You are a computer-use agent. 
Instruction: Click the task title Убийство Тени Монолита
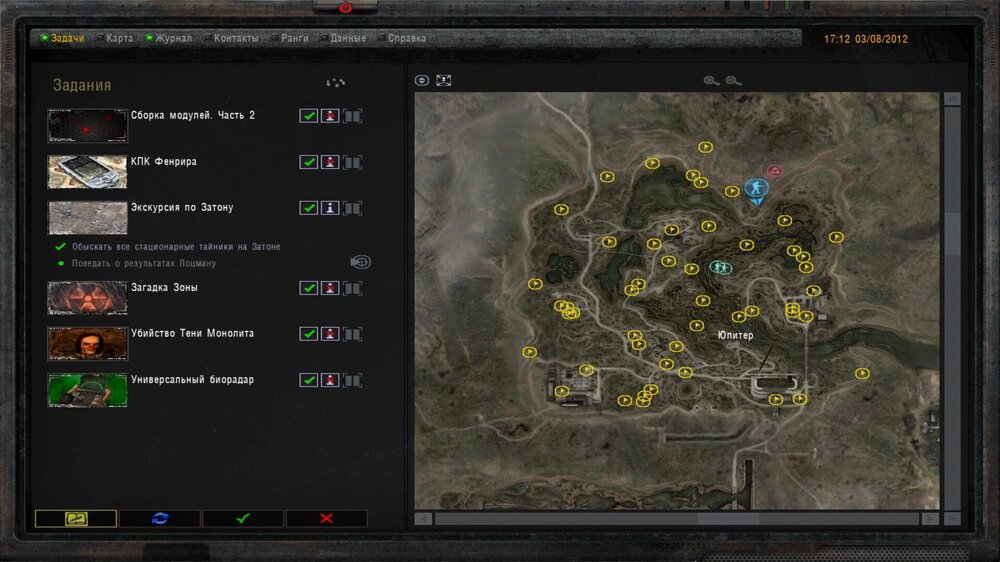(193, 334)
